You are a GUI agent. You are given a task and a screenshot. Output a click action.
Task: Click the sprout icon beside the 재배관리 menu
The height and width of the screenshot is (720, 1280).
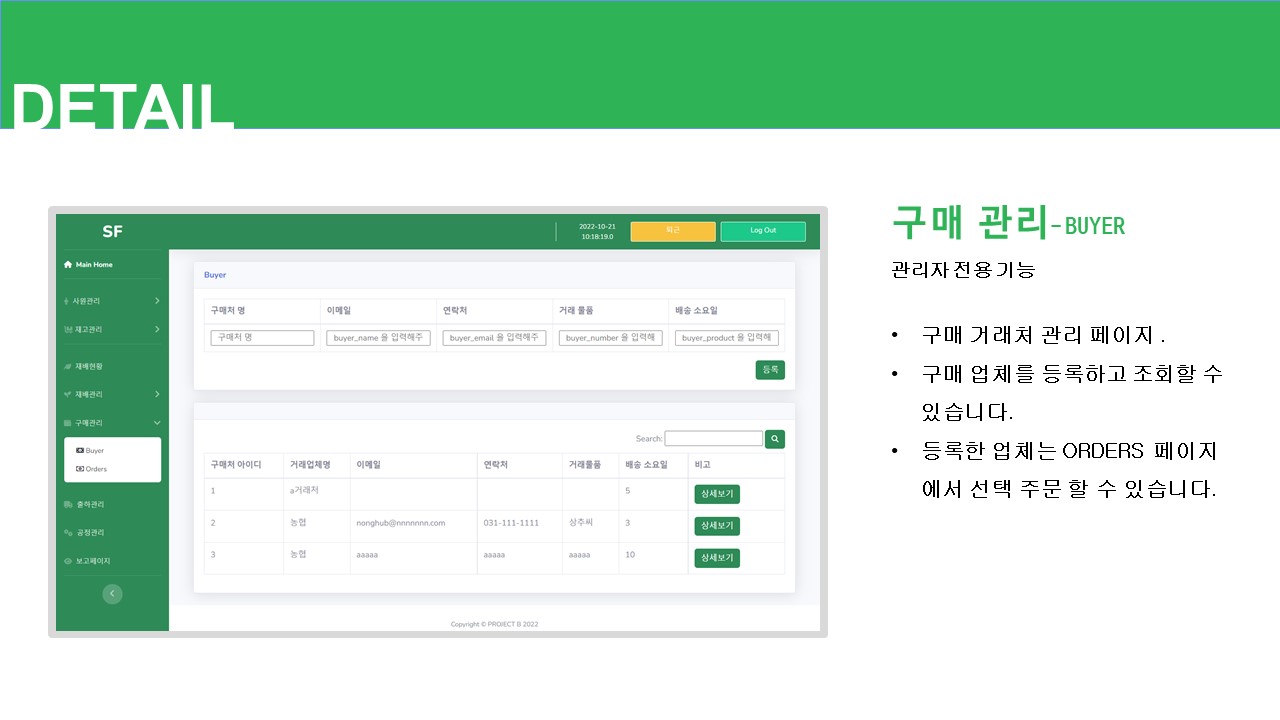point(68,395)
